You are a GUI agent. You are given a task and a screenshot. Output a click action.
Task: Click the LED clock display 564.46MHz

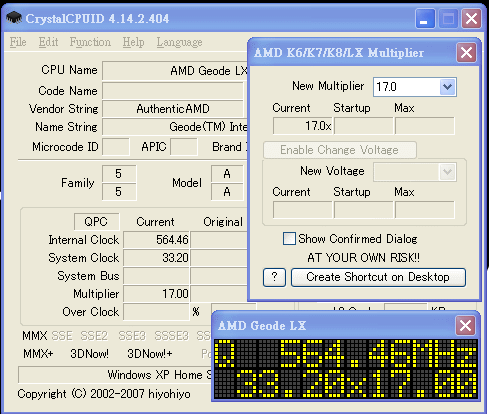pyautogui.click(x=345, y=369)
